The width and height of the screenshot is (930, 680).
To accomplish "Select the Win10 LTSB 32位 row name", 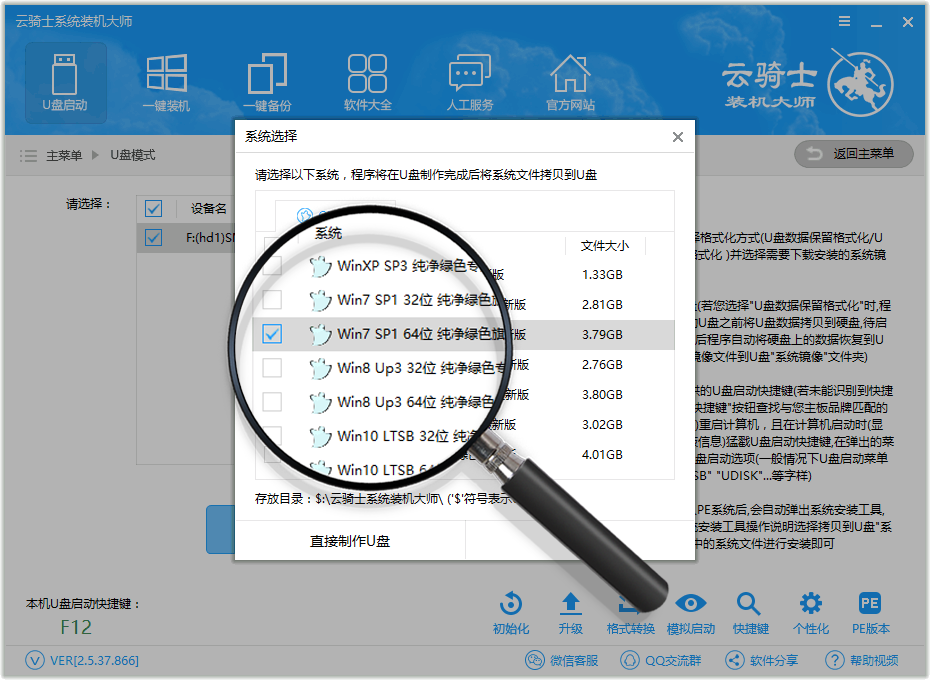I will tap(407, 436).
